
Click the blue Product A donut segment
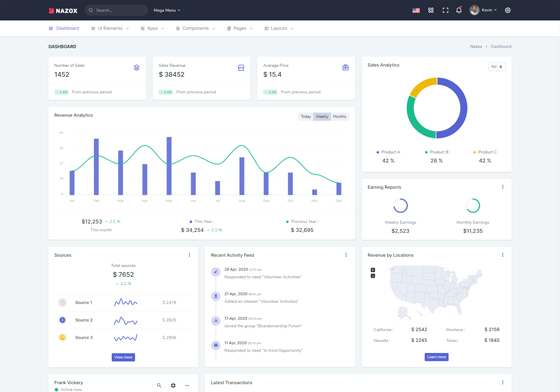point(463,107)
